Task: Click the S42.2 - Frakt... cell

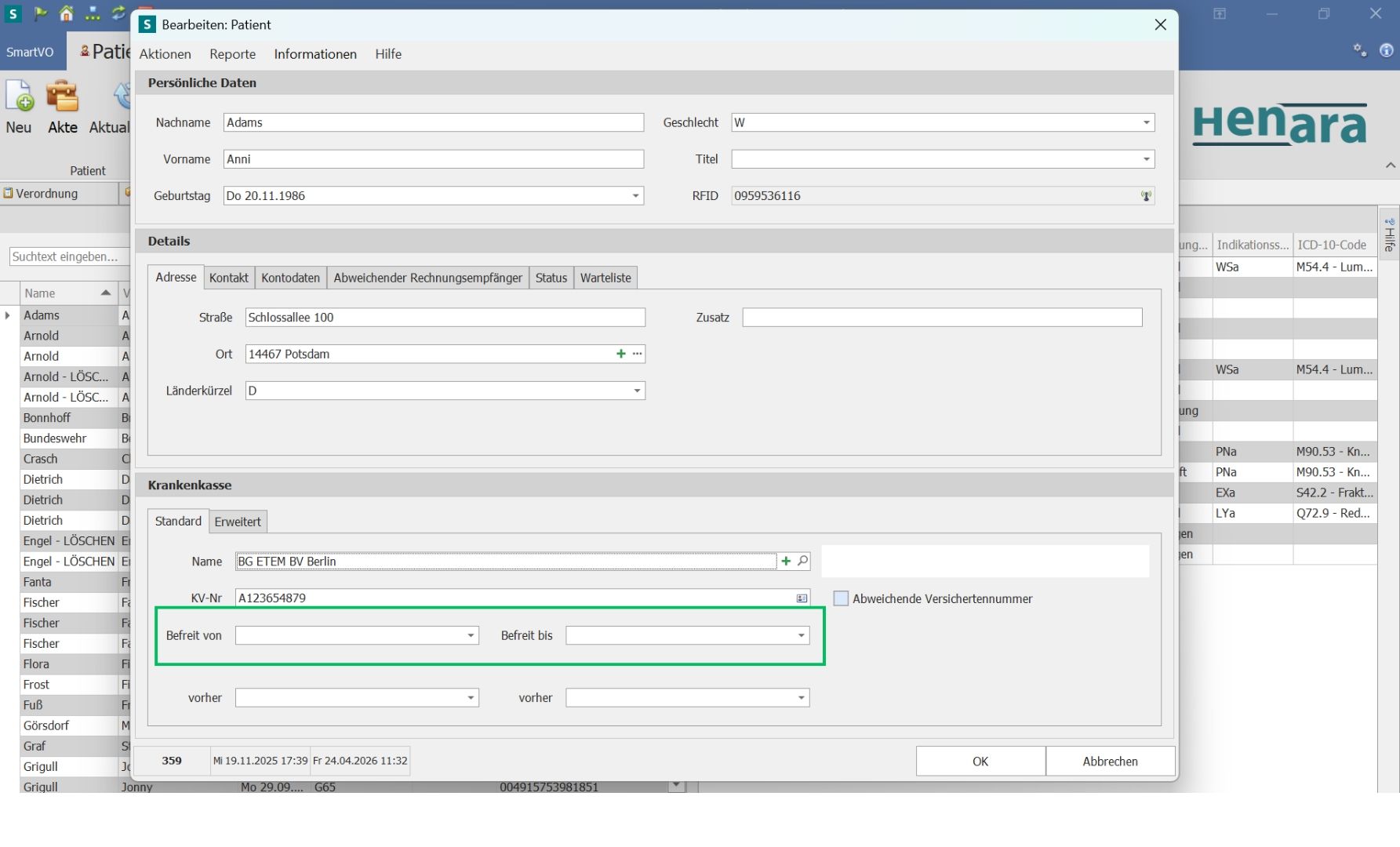Action: coord(1334,493)
